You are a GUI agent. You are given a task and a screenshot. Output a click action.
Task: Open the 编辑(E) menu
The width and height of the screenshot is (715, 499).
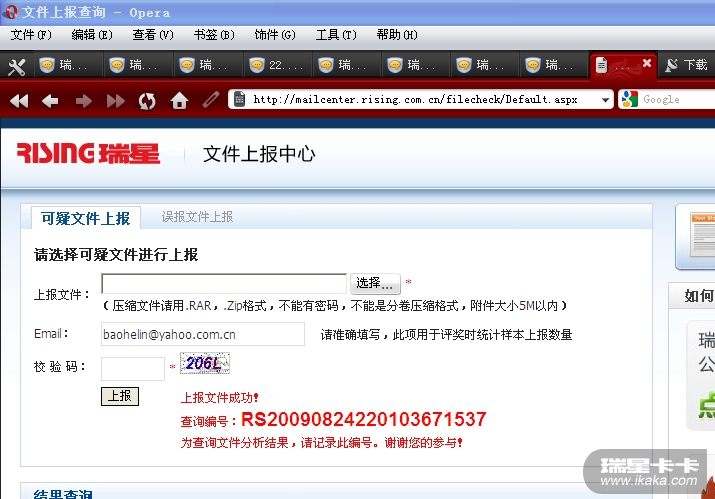point(92,35)
